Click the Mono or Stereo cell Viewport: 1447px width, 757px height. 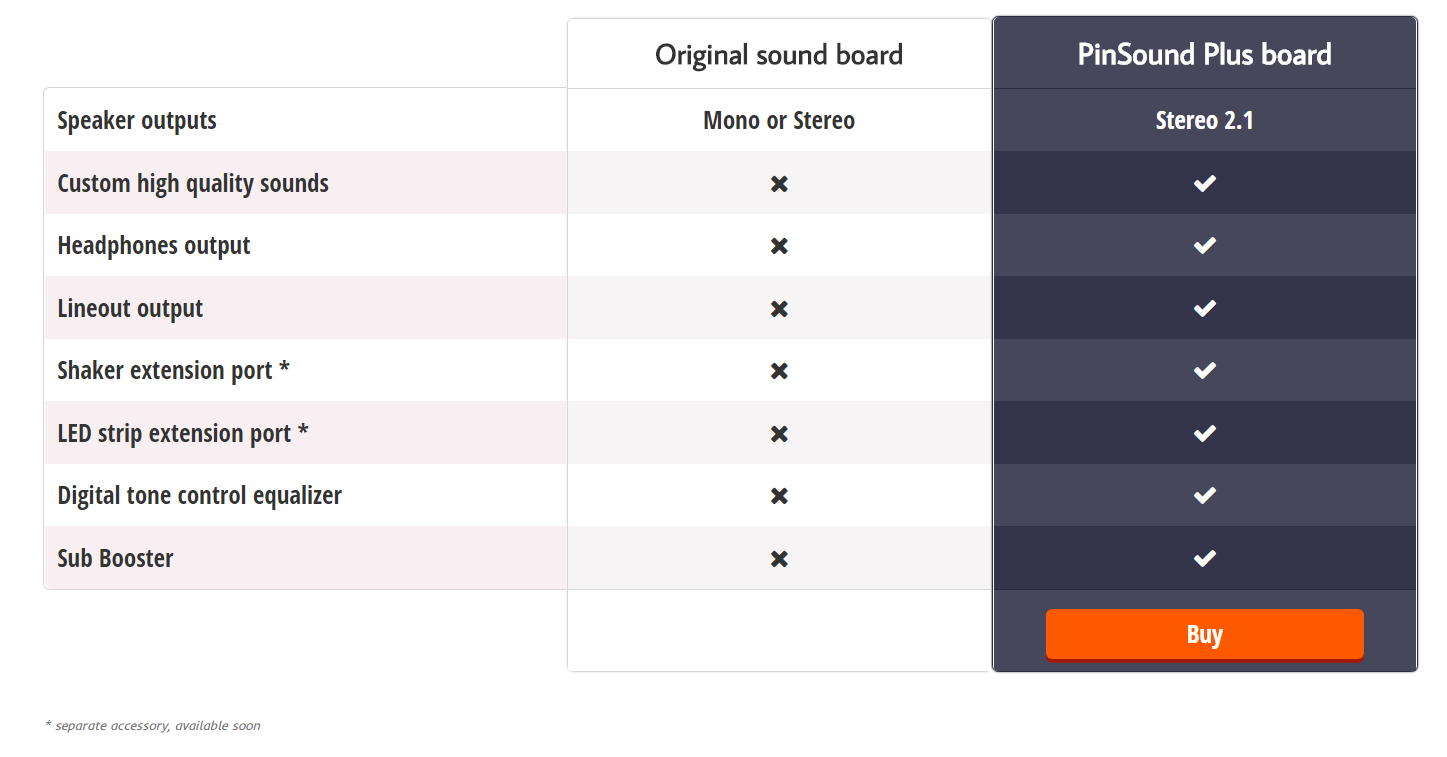pyautogui.click(x=779, y=121)
